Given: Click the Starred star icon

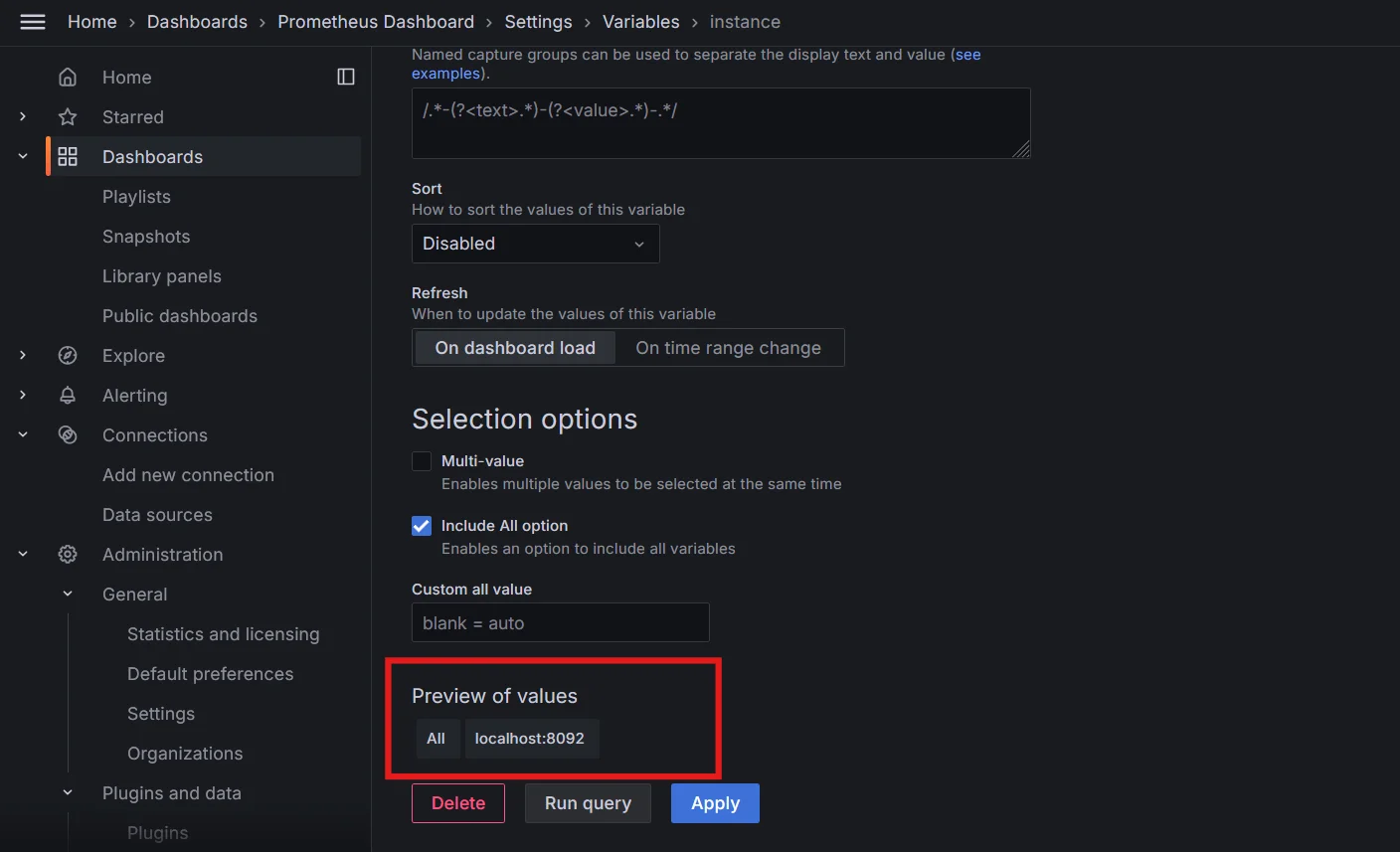Looking at the screenshot, I should coord(68,117).
